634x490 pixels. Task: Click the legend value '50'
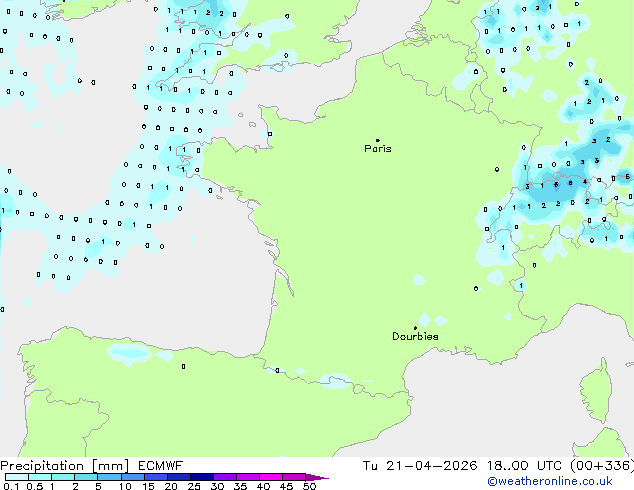(x=309, y=486)
